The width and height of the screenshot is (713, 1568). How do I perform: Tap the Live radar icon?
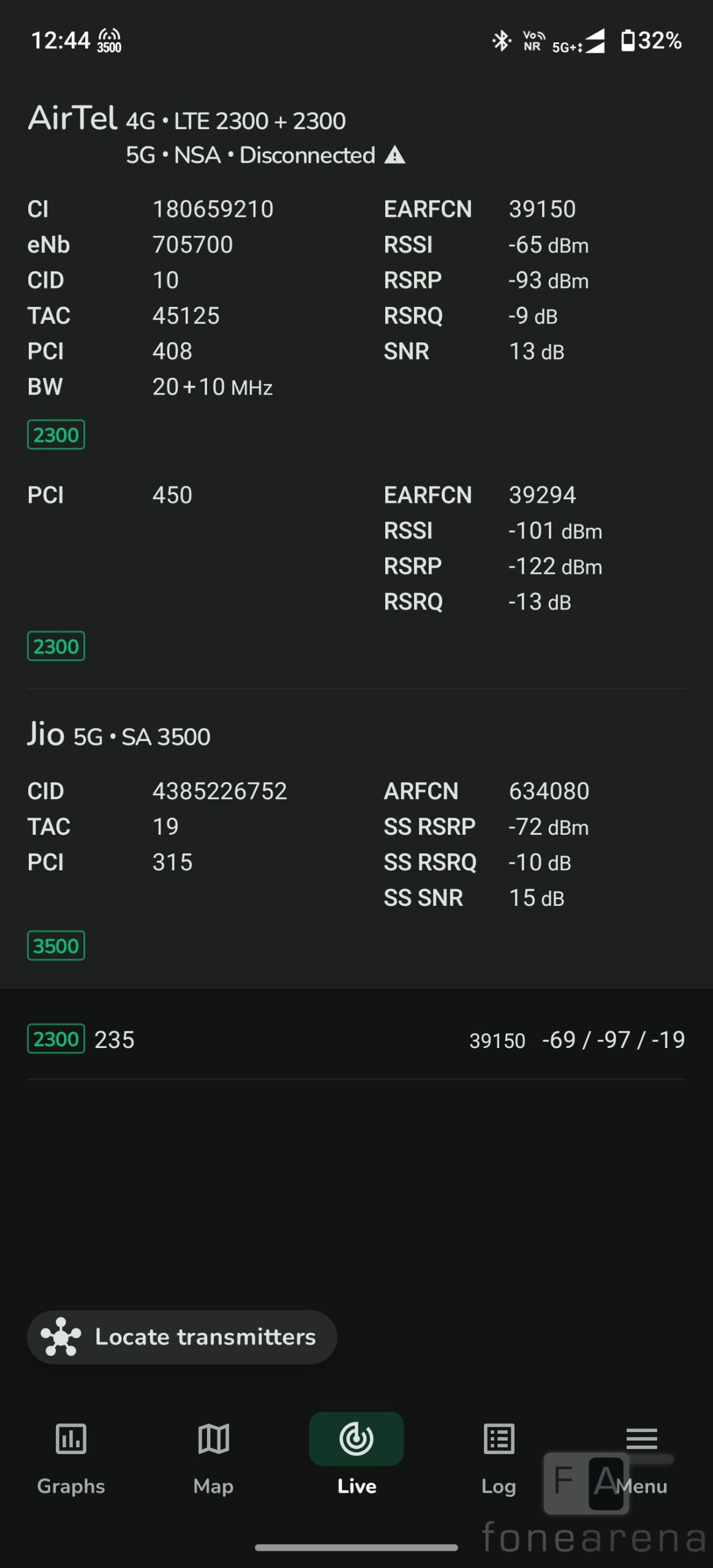point(356,1438)
